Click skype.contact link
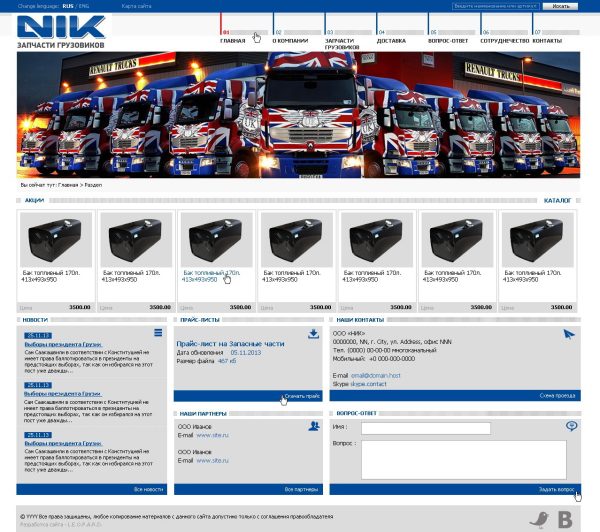The height and width of the screenshot is (532, 600). 368,384
